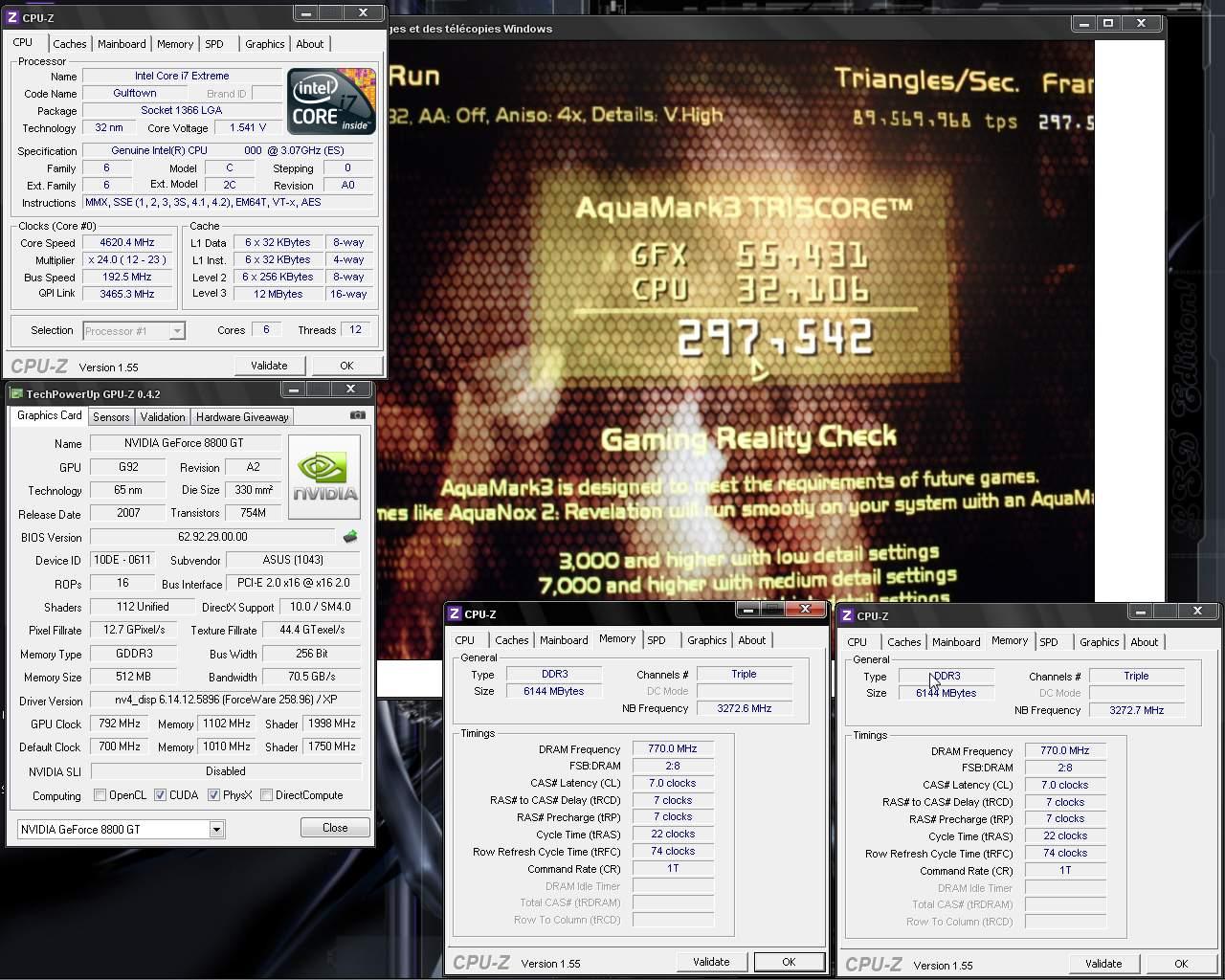
Task: Open the Processor #1 selection dropdown
Action: [x=177, y=331]
